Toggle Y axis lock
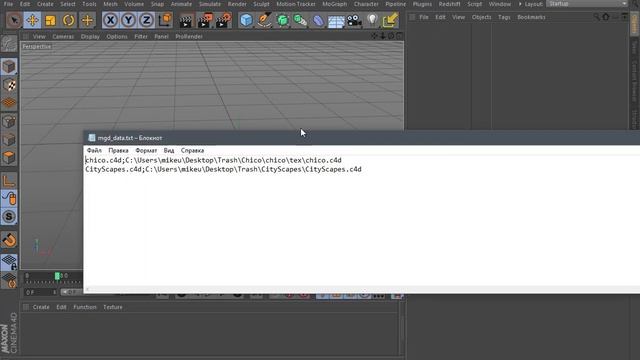Screen dimensions: 640x360 click(129, 20)
